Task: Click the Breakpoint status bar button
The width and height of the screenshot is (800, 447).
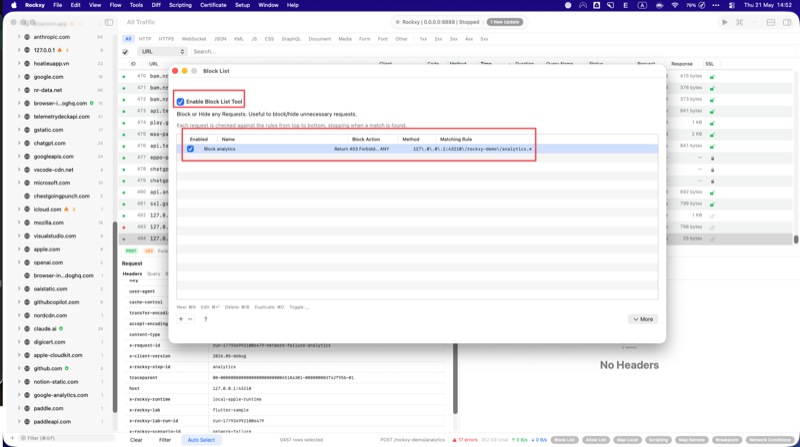Action: [x=727, y=440]
